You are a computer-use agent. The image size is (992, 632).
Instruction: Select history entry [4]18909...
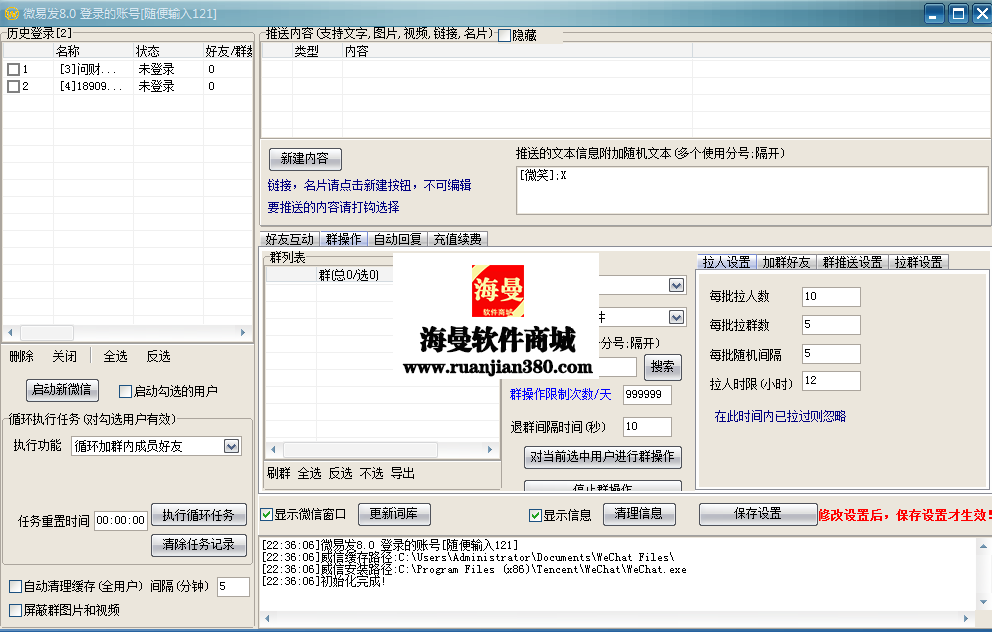90,86
